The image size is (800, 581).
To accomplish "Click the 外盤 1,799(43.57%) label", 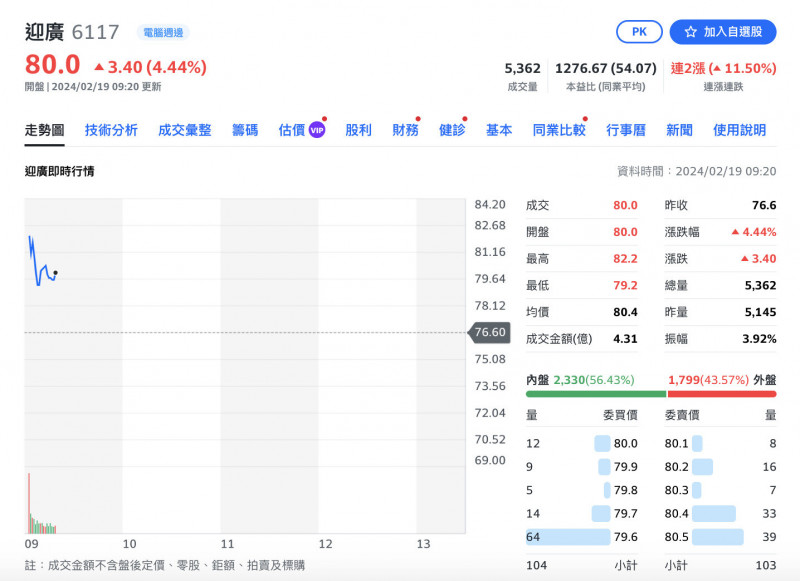I will (722, 380).
